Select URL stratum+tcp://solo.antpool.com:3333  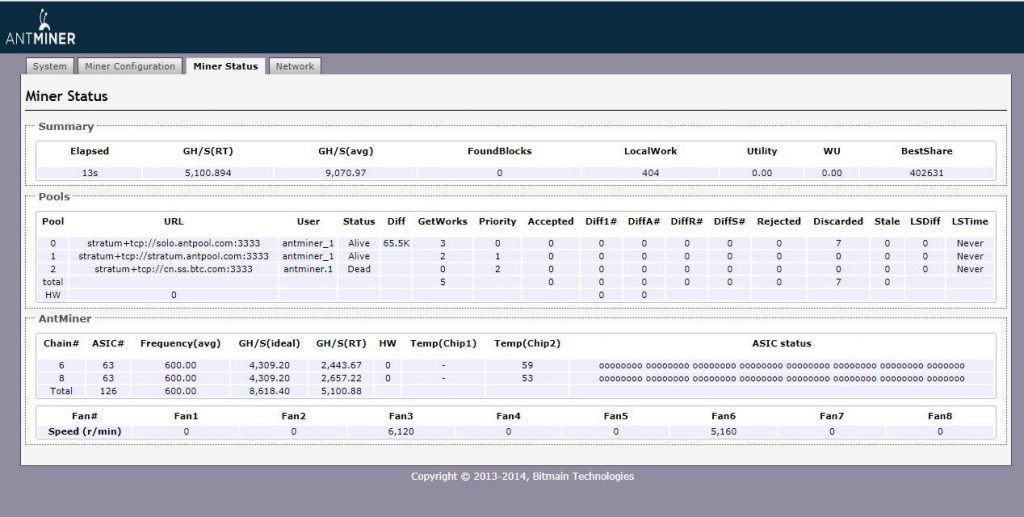[x=173, y=243]
